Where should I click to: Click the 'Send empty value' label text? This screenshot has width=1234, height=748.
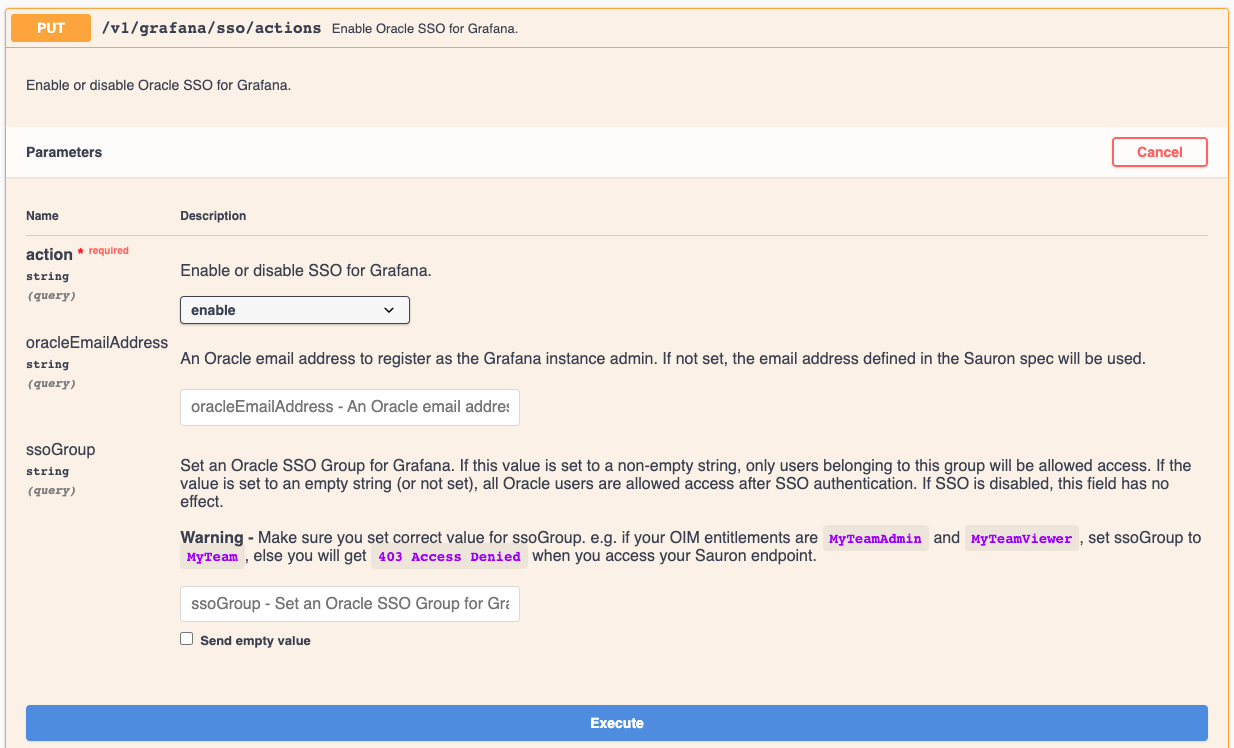point(255,640)
